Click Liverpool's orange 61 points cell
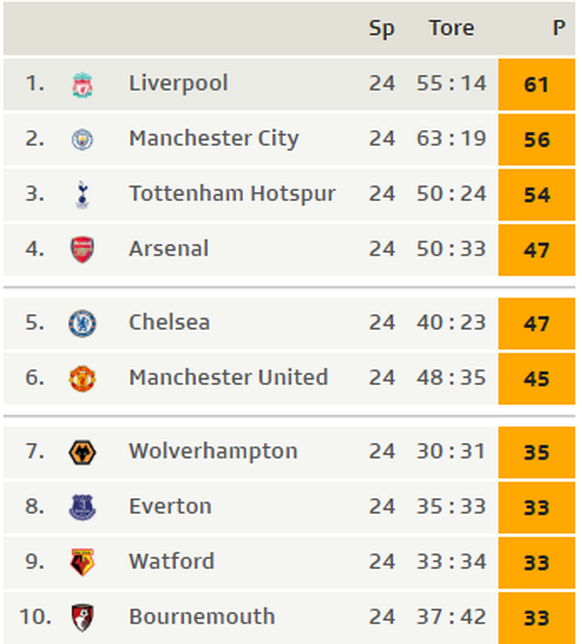 pos(536,85)
